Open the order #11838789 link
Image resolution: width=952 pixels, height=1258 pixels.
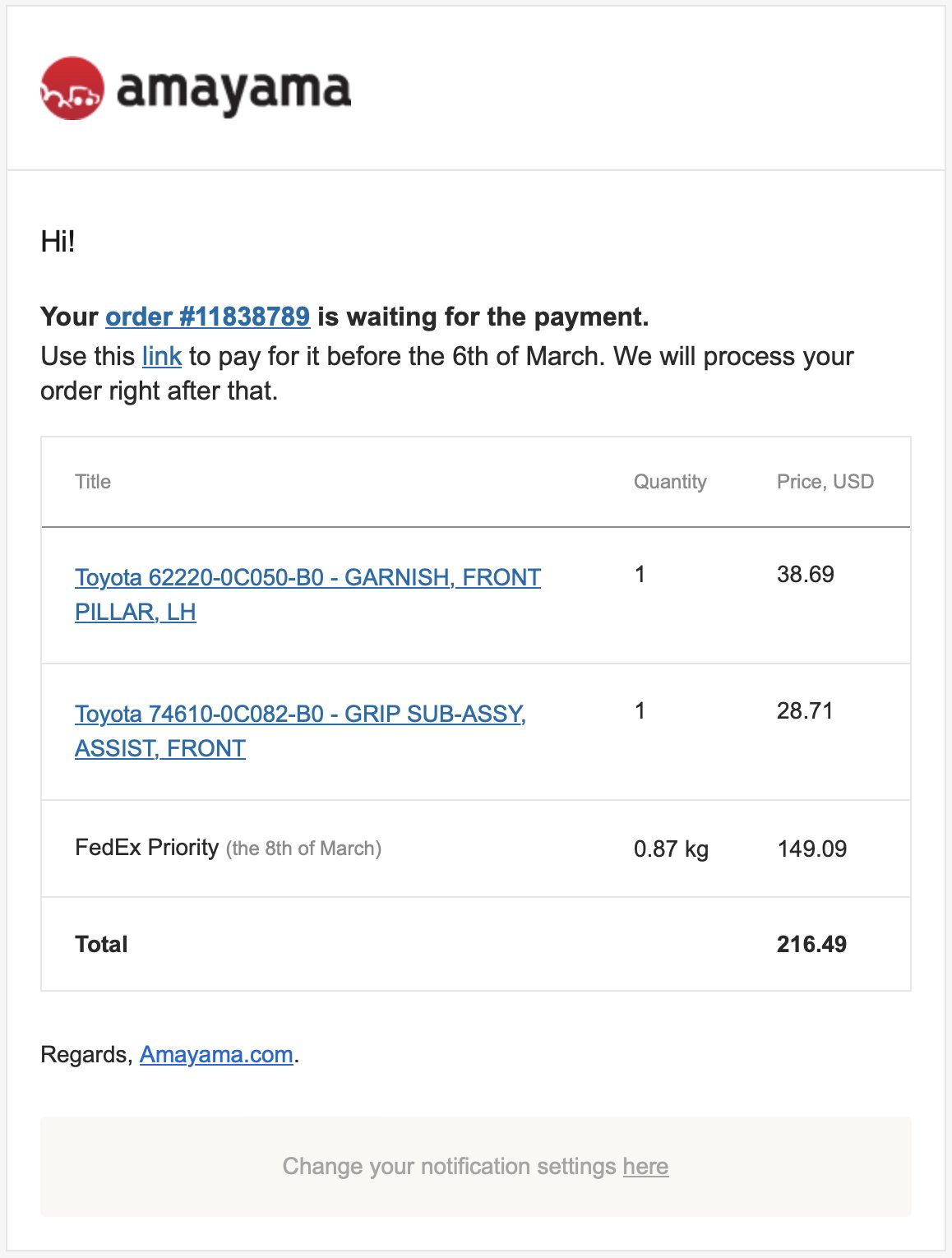207,317
